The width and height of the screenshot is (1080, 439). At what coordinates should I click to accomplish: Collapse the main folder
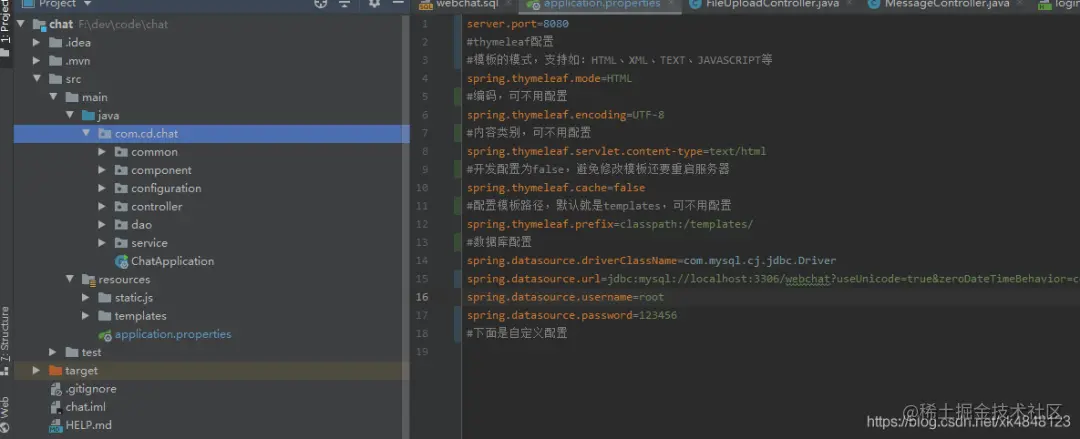(54, 97)
